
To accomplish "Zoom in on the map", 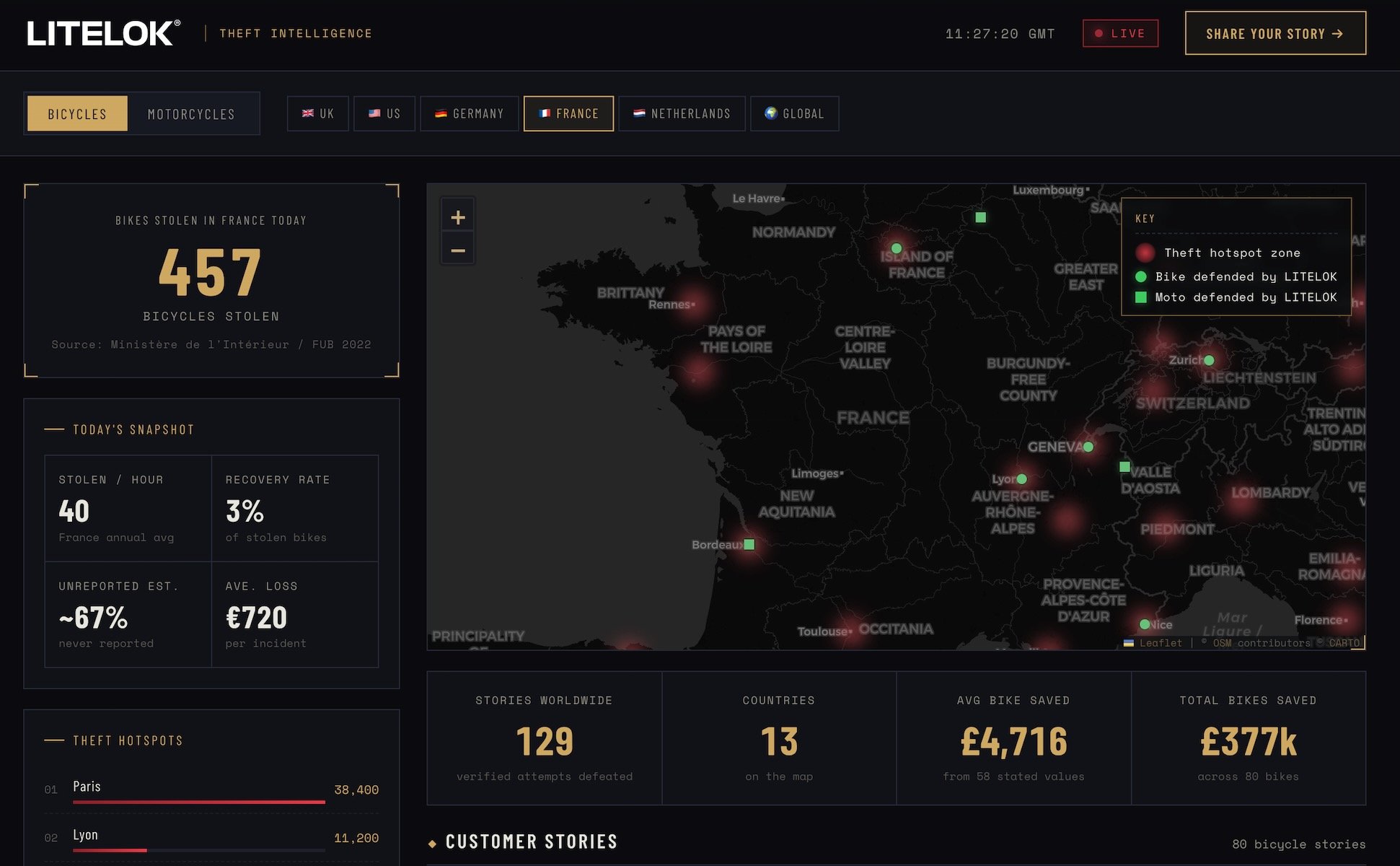I will (458, 217).
